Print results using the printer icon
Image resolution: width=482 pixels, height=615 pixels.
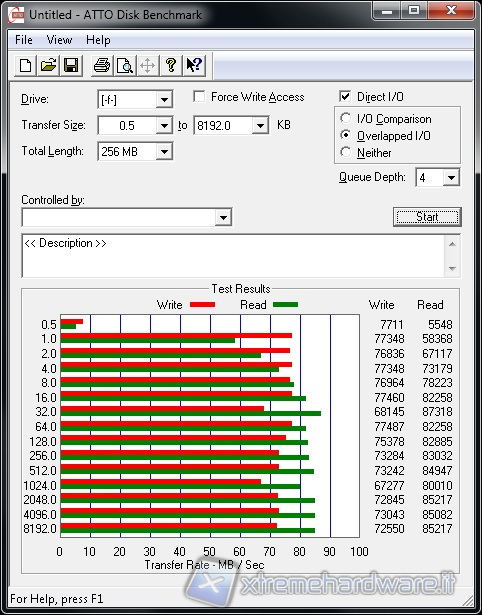point(102,65)
